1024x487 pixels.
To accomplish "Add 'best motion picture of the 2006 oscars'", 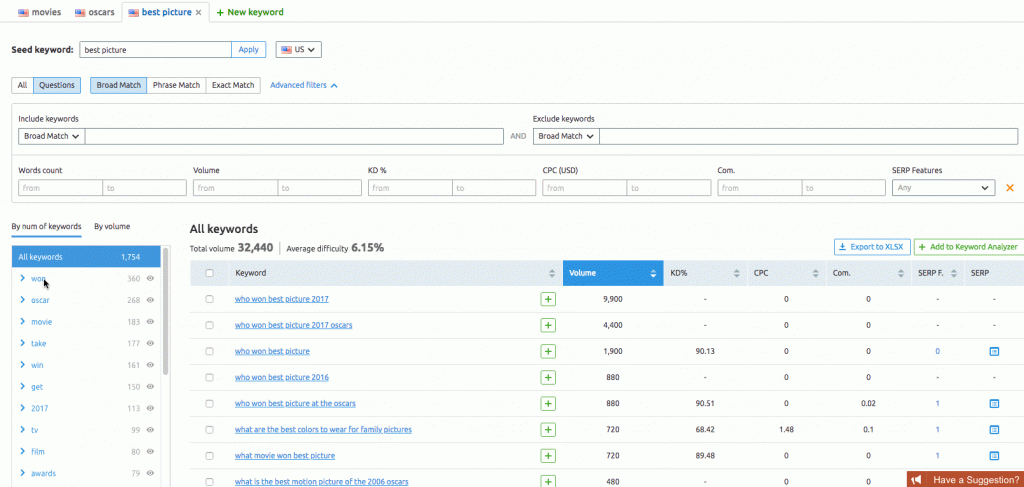I will pyautogui.click(x=548, y=482).
